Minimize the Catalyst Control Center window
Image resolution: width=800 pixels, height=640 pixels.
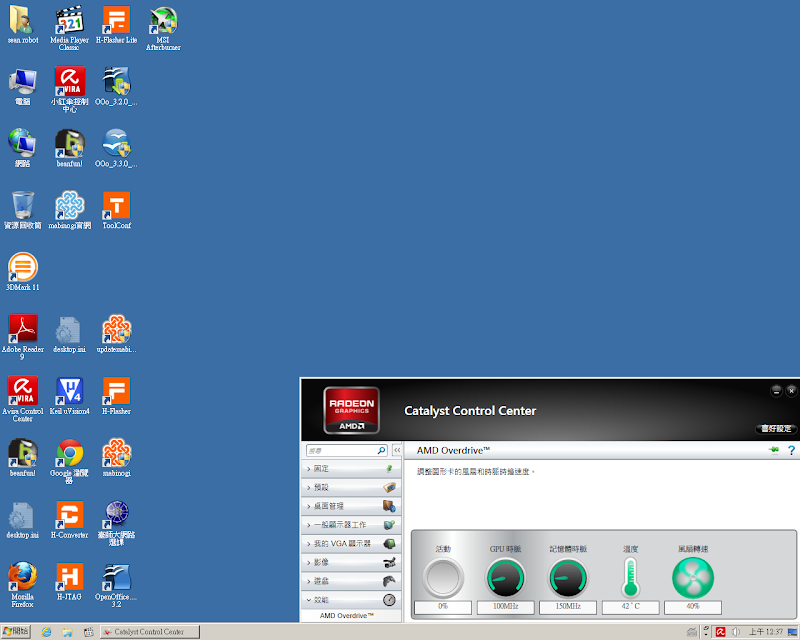coord(776,391)
